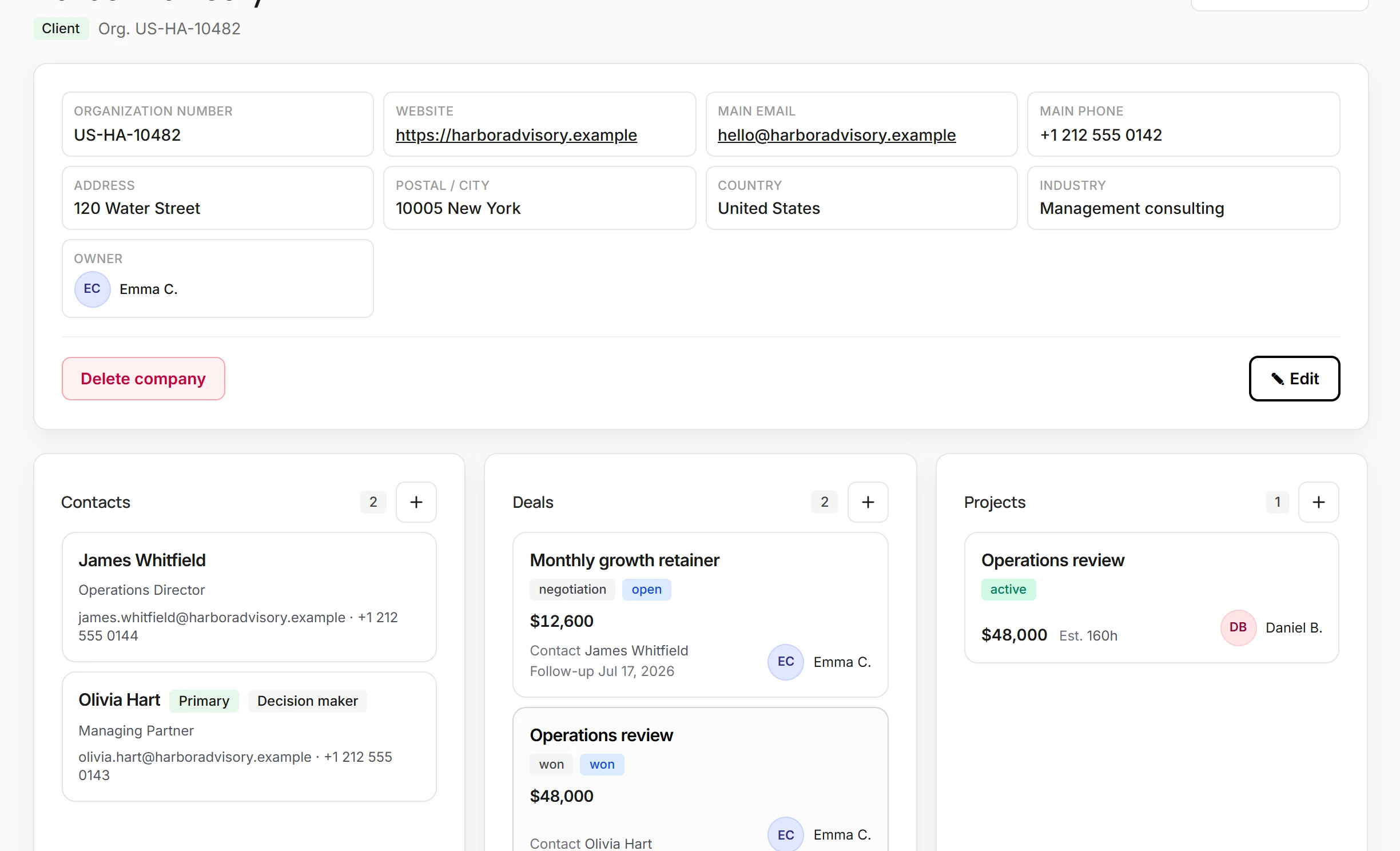Click the DB avatar for Daniel B.
The height and width of the screenshot is (851, 1400).
pyautogui.click(x=1238, y=627)
